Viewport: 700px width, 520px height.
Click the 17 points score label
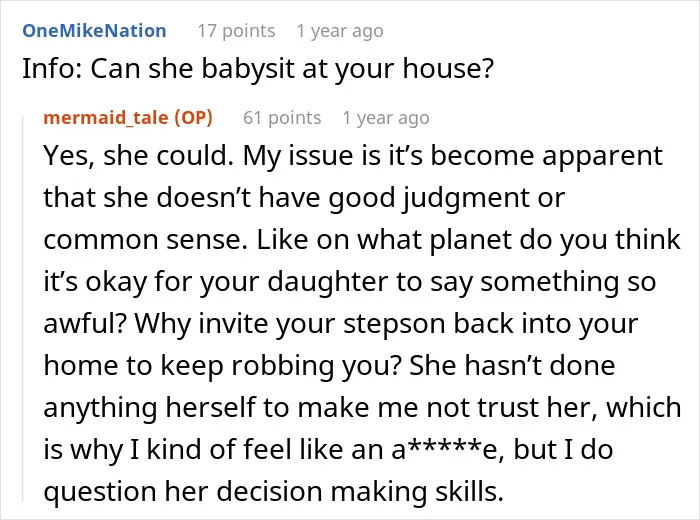[237, 31]
